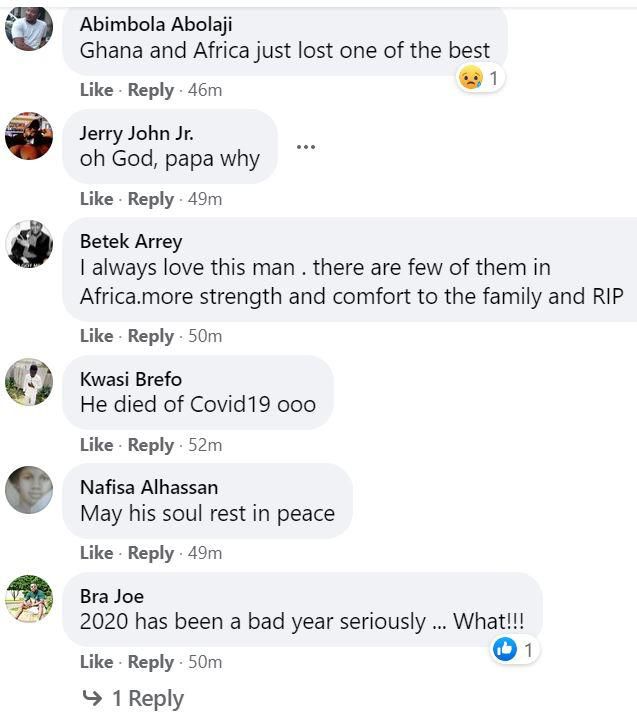Click the Betek Arrey name link
This screenshot has height=725, width=637.
(130, 241)
